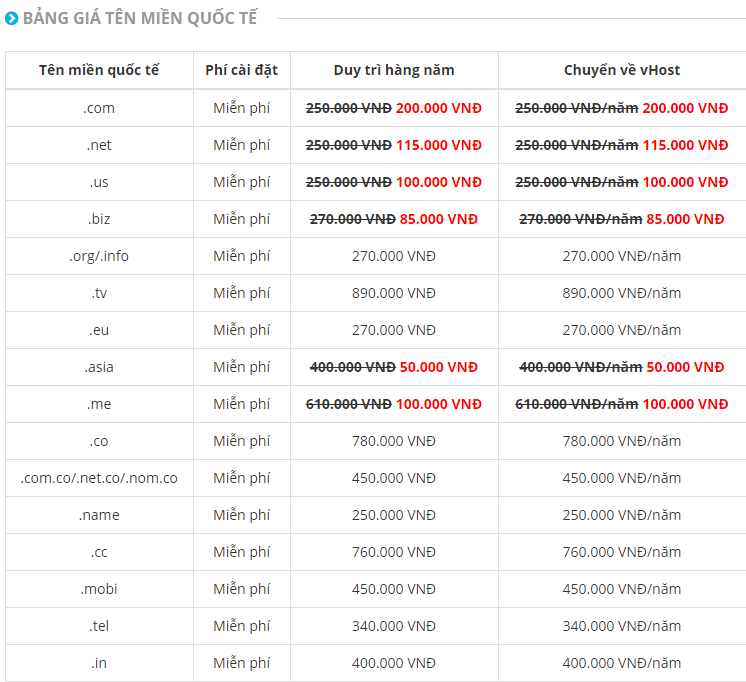Viewport: 746px width, 682px height.
Task: Click the 'Duy trì hàng năm' column header
Action: pyautogui.click(x=394, y=70)
